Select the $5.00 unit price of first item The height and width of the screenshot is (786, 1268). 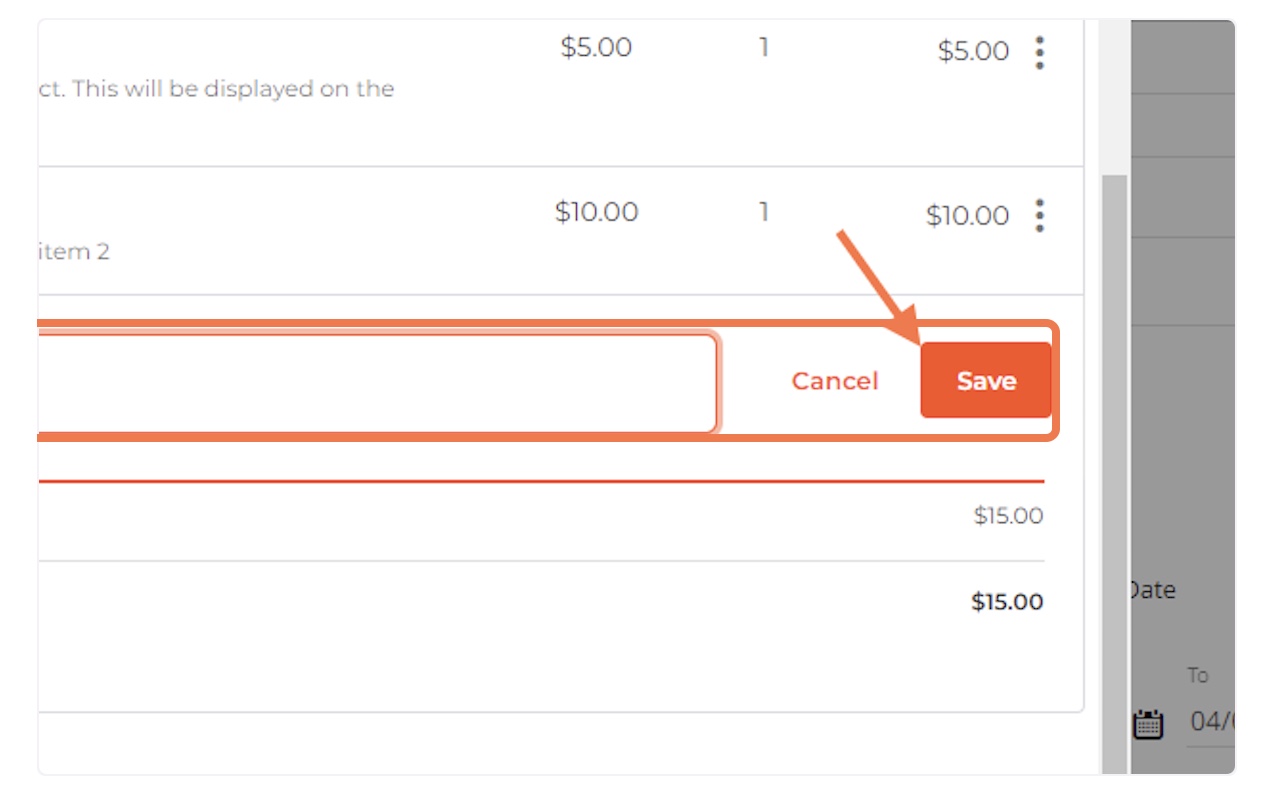[596, 48]
